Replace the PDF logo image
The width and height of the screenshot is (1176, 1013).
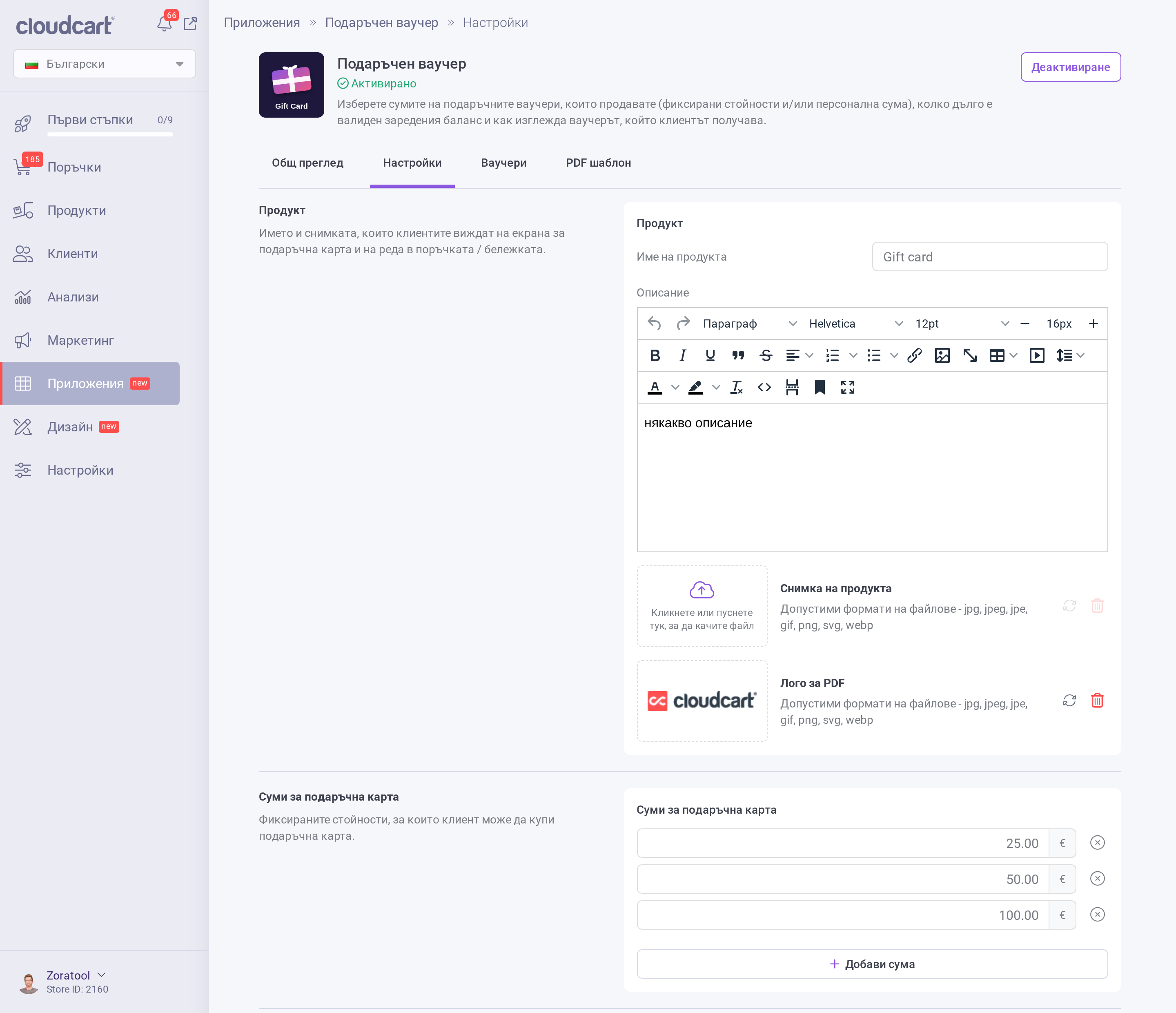1069,701
